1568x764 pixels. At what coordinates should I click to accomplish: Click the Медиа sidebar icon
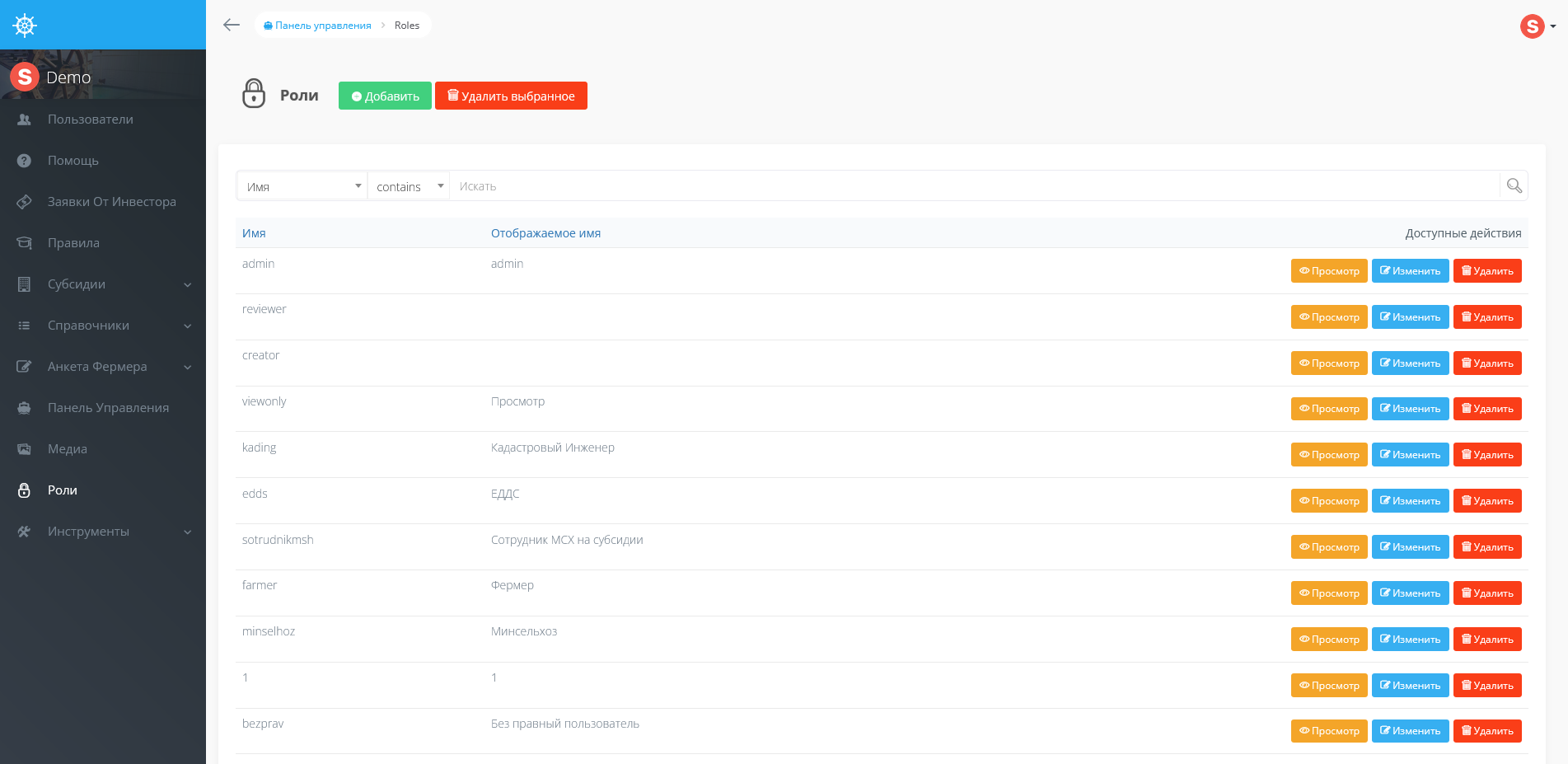pos(24,449)
